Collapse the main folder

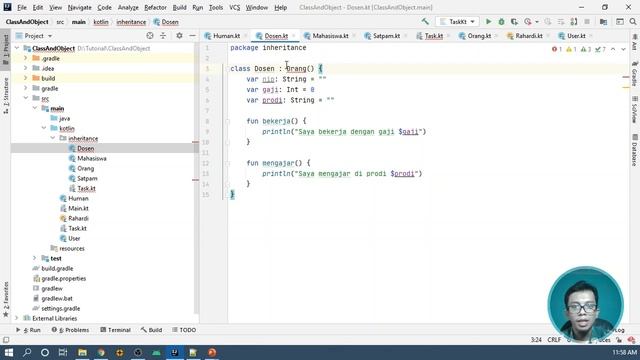[35, 108]
